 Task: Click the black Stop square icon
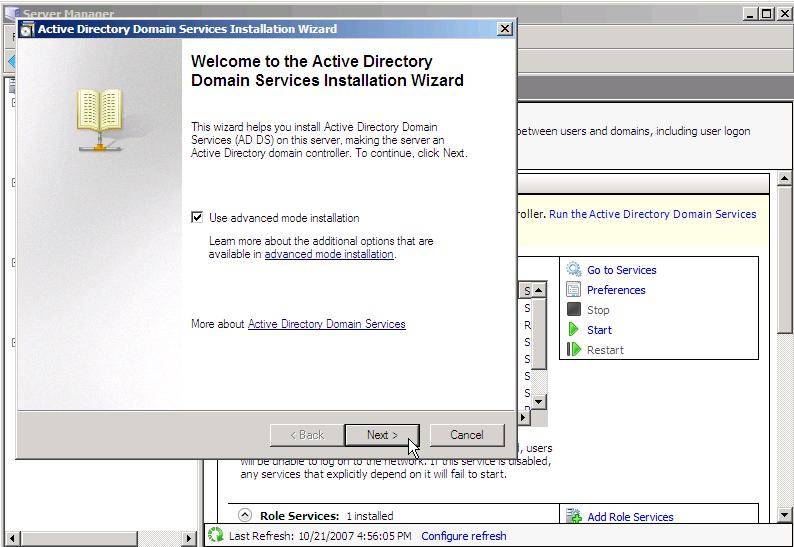[574, 309]
